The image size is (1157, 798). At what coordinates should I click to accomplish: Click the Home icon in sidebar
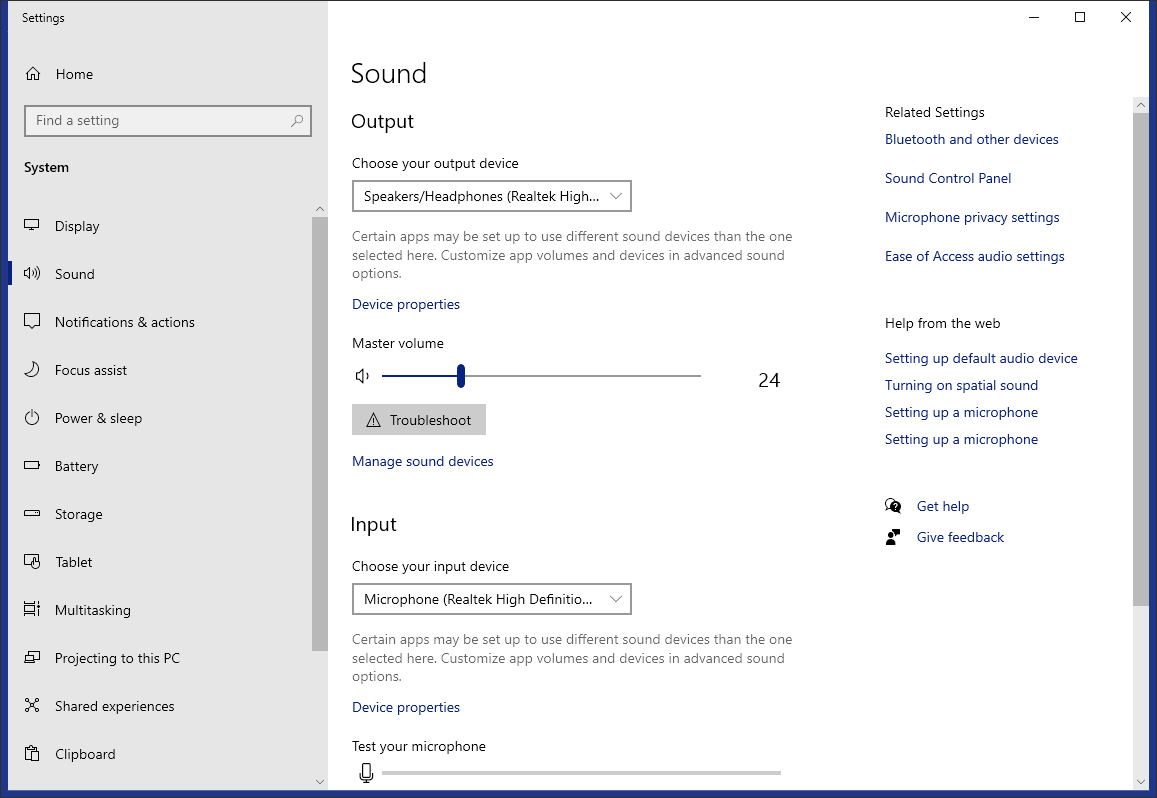[x=32, y=74]
